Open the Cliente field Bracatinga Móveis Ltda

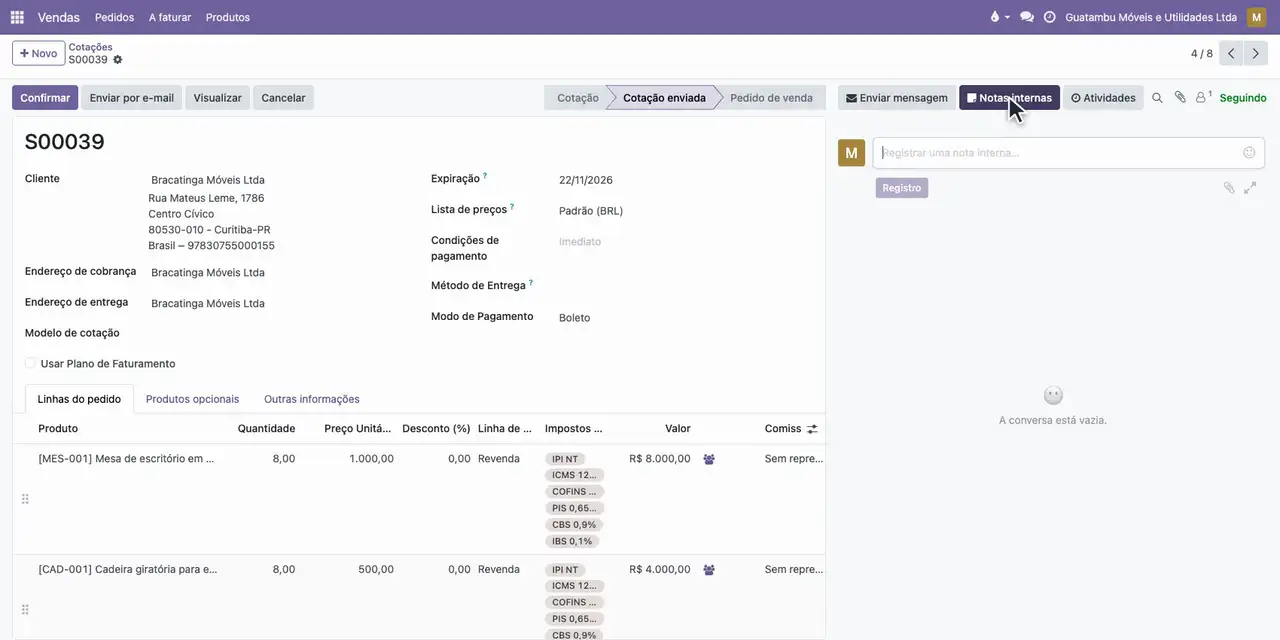click(277, 180)
